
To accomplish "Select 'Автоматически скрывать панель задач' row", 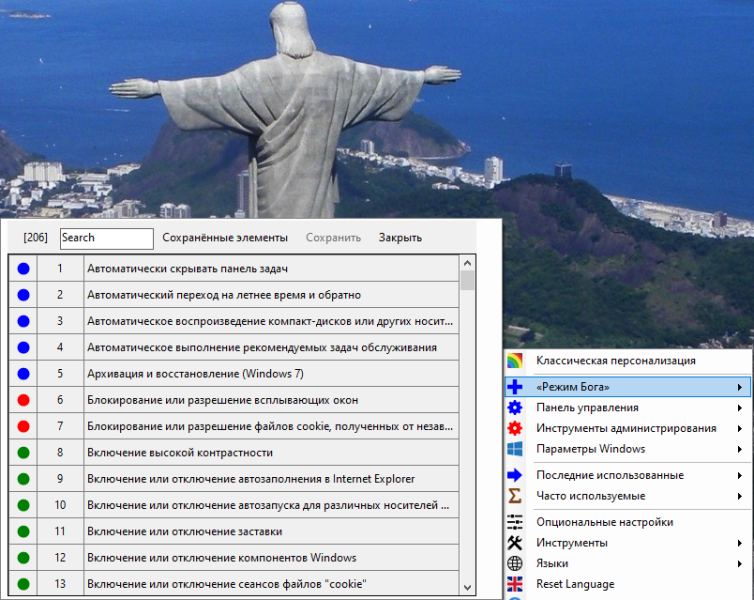I will click(234, 269).
